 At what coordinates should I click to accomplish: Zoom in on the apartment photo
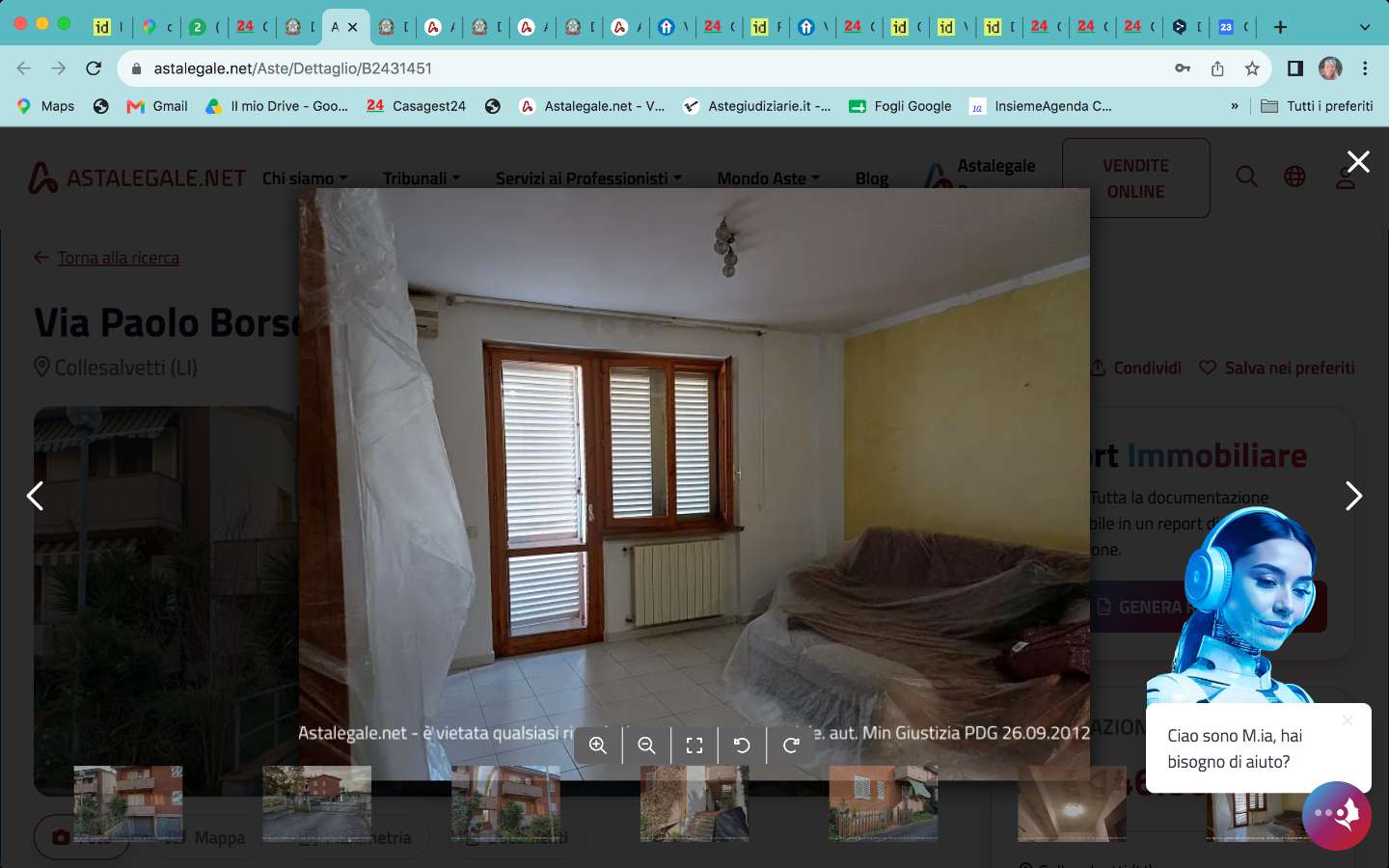(x=598, y=745)
